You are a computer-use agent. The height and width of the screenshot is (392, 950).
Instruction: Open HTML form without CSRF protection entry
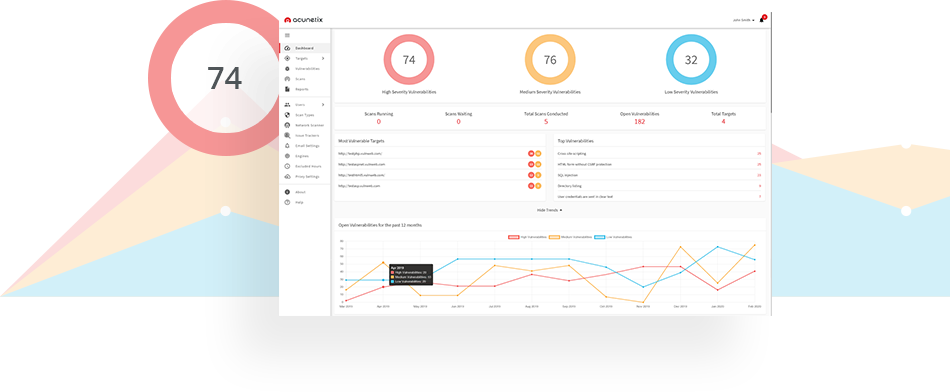(585, 164)
